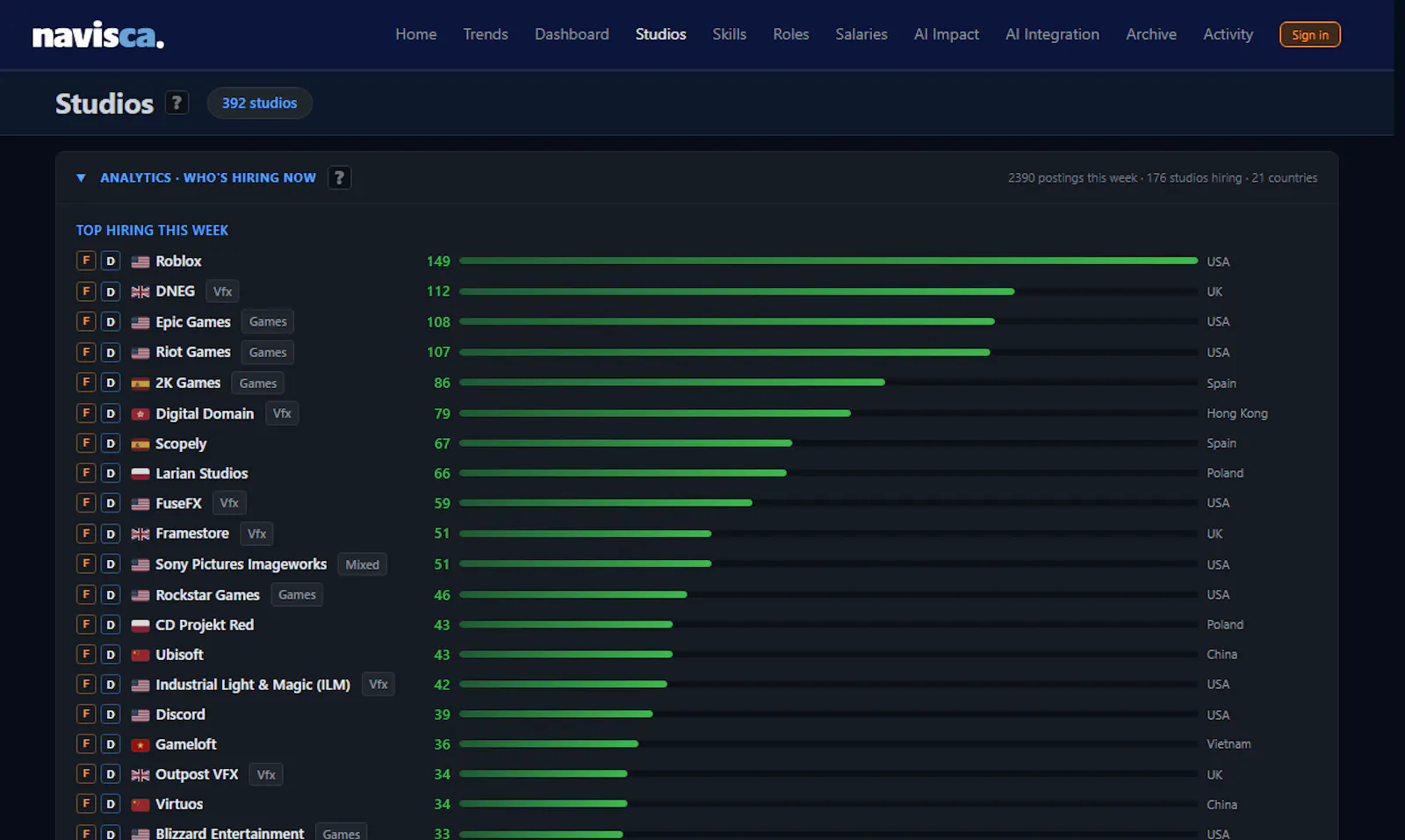Open the Roblox studio link

point(178,261)
